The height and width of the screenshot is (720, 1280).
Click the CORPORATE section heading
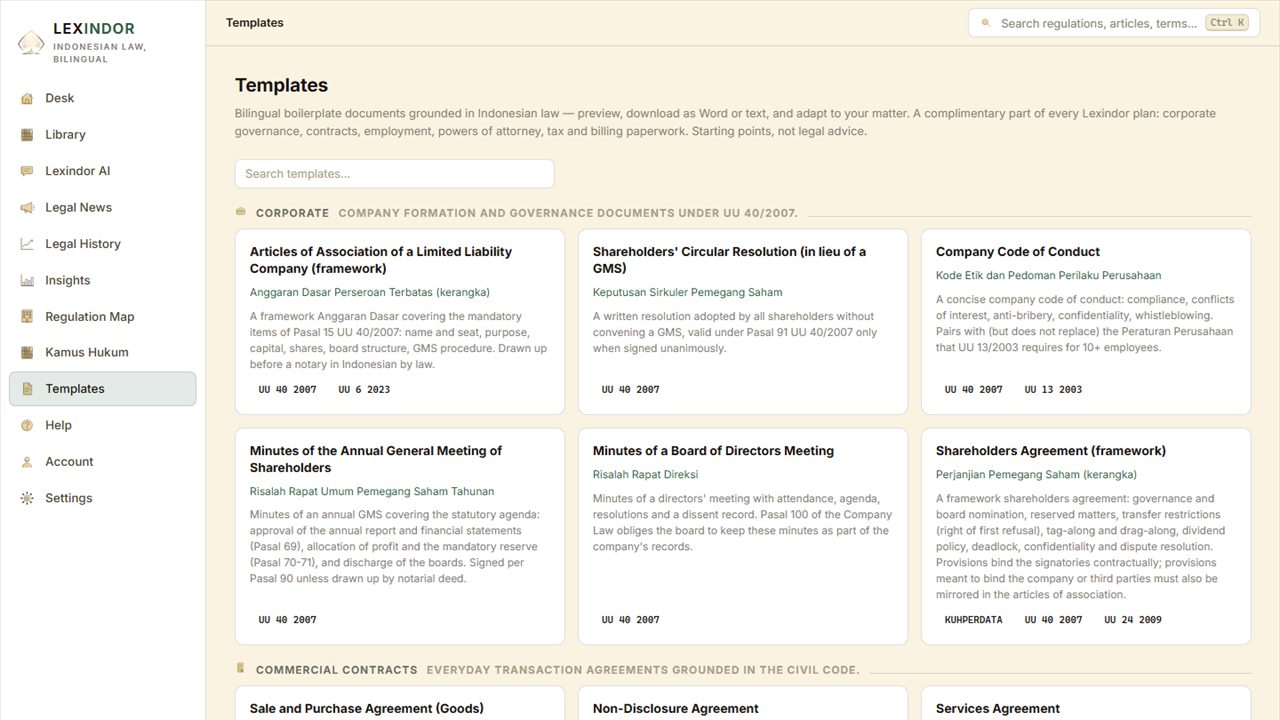click(x=292, y=213)
